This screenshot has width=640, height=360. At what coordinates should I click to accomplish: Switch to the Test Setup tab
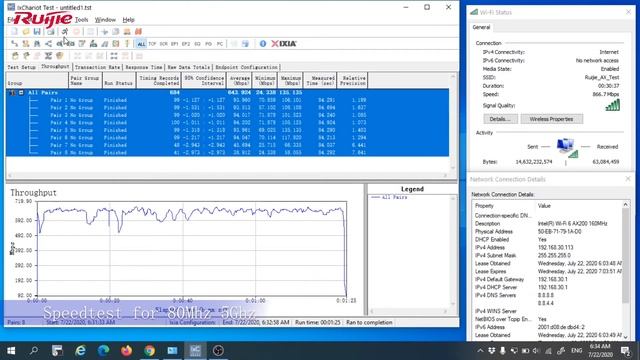(22, 67)
